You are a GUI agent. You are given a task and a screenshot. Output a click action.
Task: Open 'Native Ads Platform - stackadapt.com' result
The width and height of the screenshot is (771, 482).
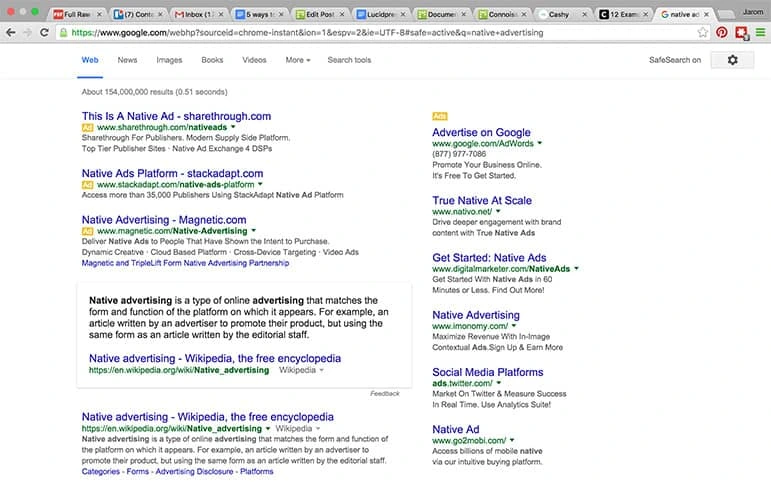[x=173, y=174]
